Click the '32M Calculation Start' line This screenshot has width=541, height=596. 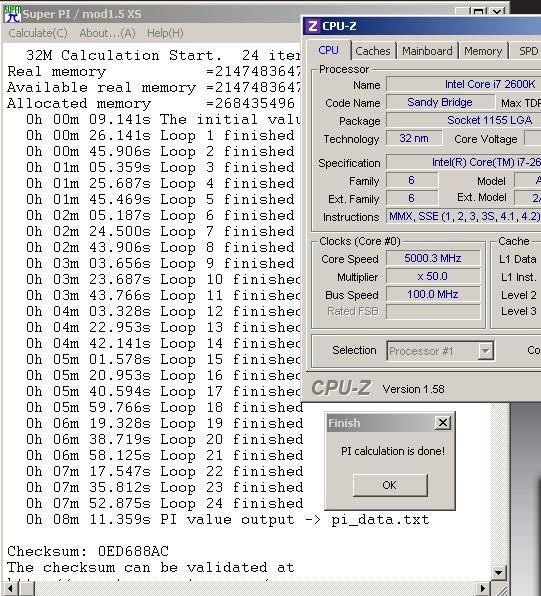[163, 55]
